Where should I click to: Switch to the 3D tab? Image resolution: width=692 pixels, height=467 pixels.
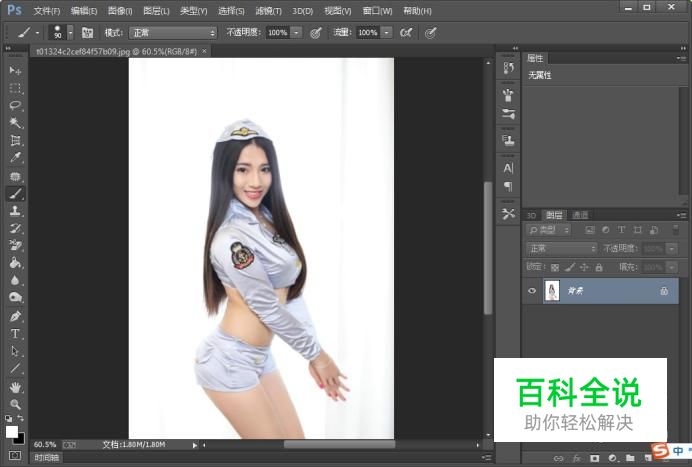click(x=531, y=215)
